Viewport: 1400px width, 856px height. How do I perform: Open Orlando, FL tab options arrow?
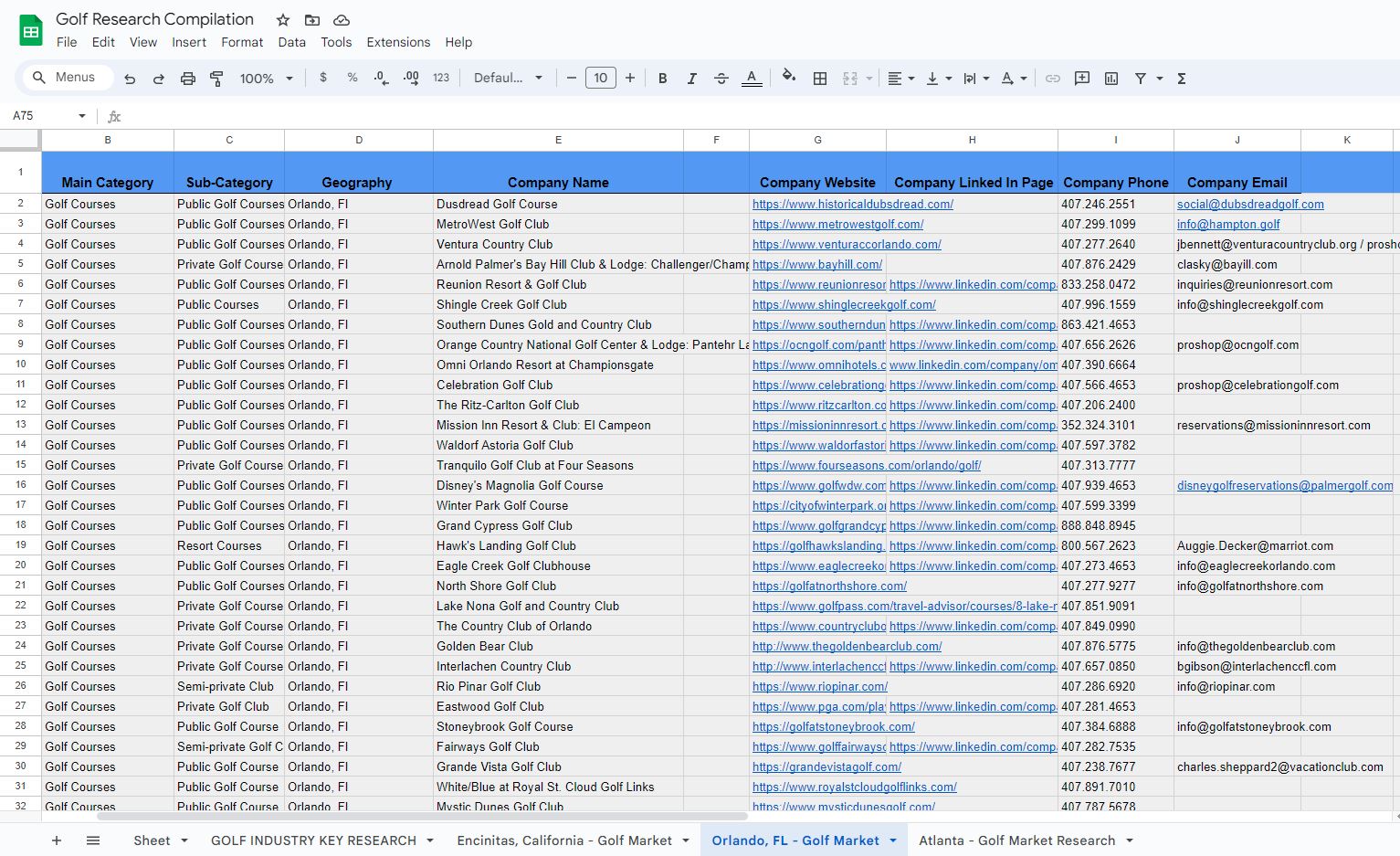[893, 840]
